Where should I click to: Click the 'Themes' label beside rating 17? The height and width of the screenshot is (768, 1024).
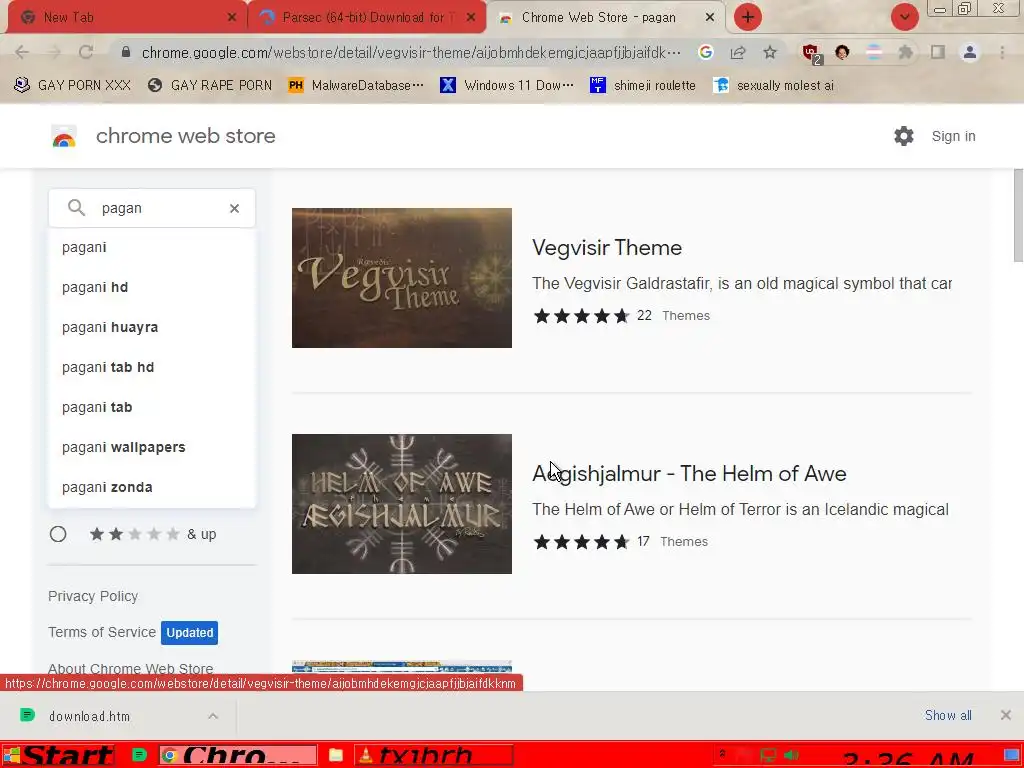pos(684,541)
